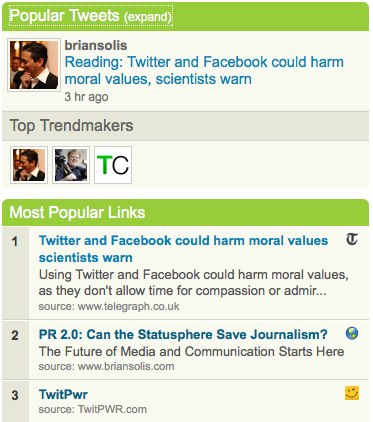373x422 pixels.
Task: Open briansolis avatar in Popular Tweets
Action: coord(34,65)
